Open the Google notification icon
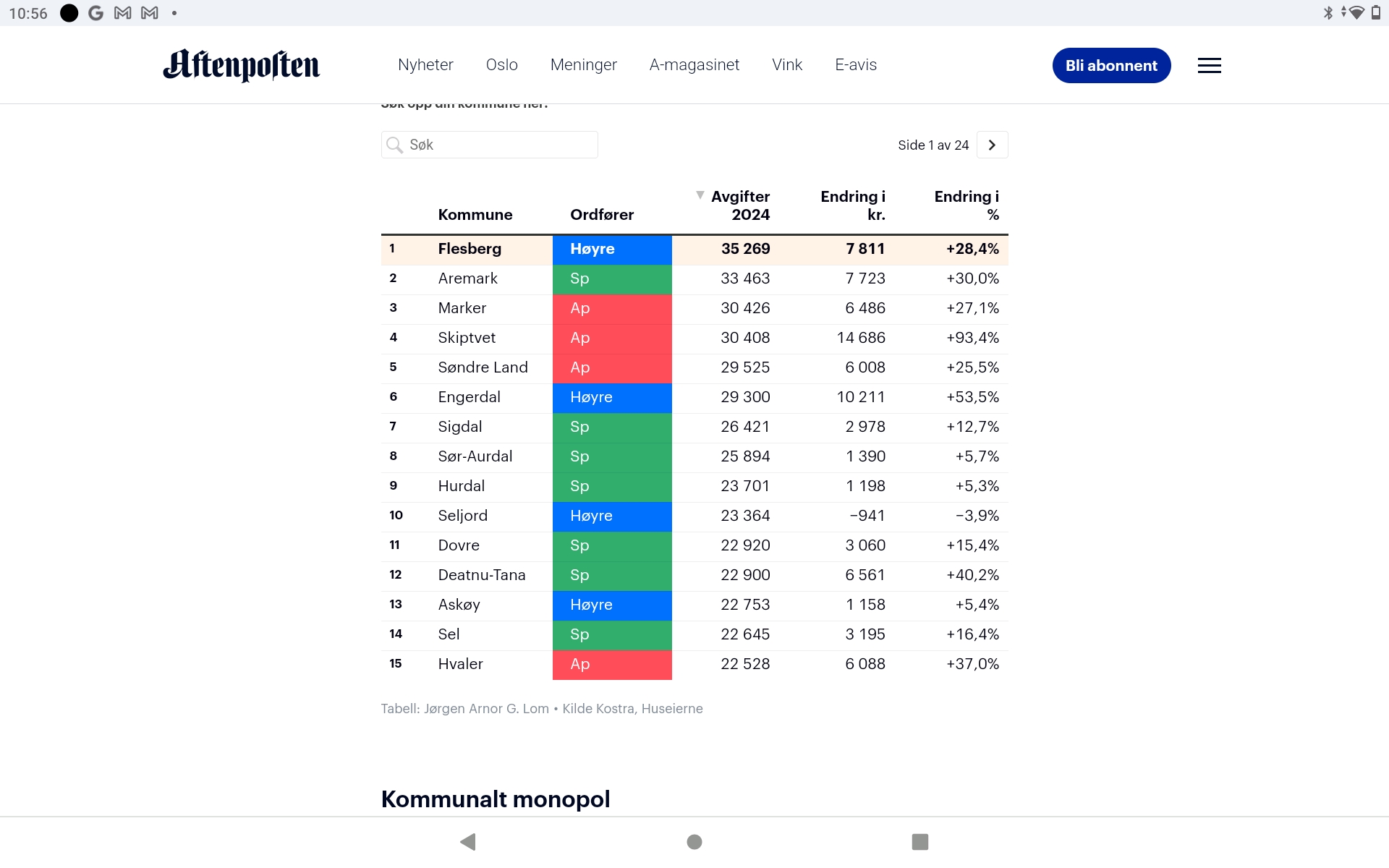 (x=95, y=13)
